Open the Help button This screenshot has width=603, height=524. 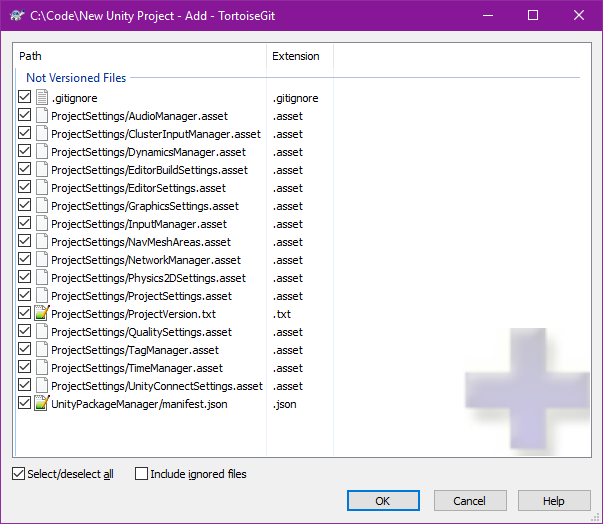554,501
